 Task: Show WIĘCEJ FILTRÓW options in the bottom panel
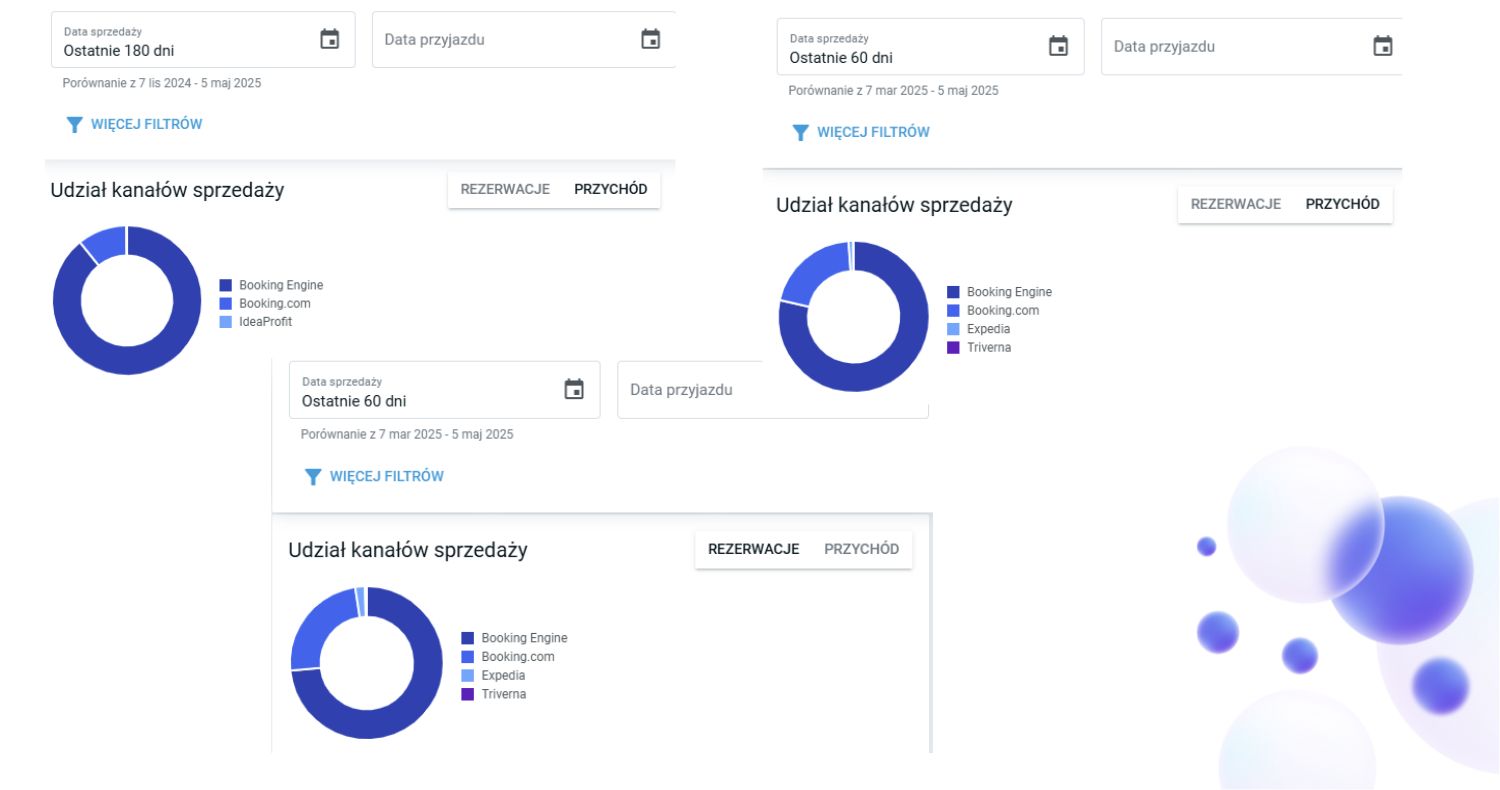point(373,476)
